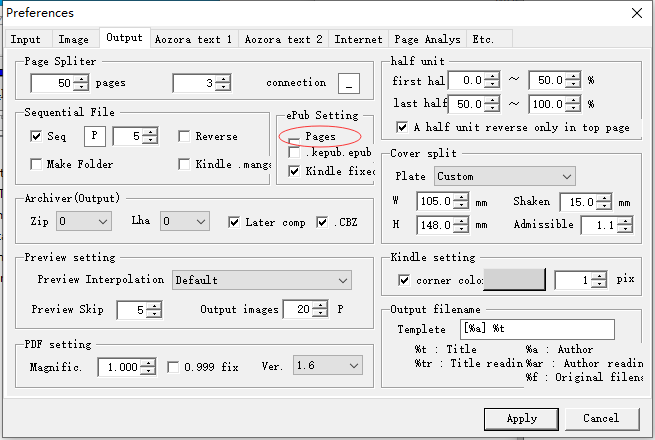Increase Kindle corner pix value
655x440 pixels.
click(x=599, y=276)
